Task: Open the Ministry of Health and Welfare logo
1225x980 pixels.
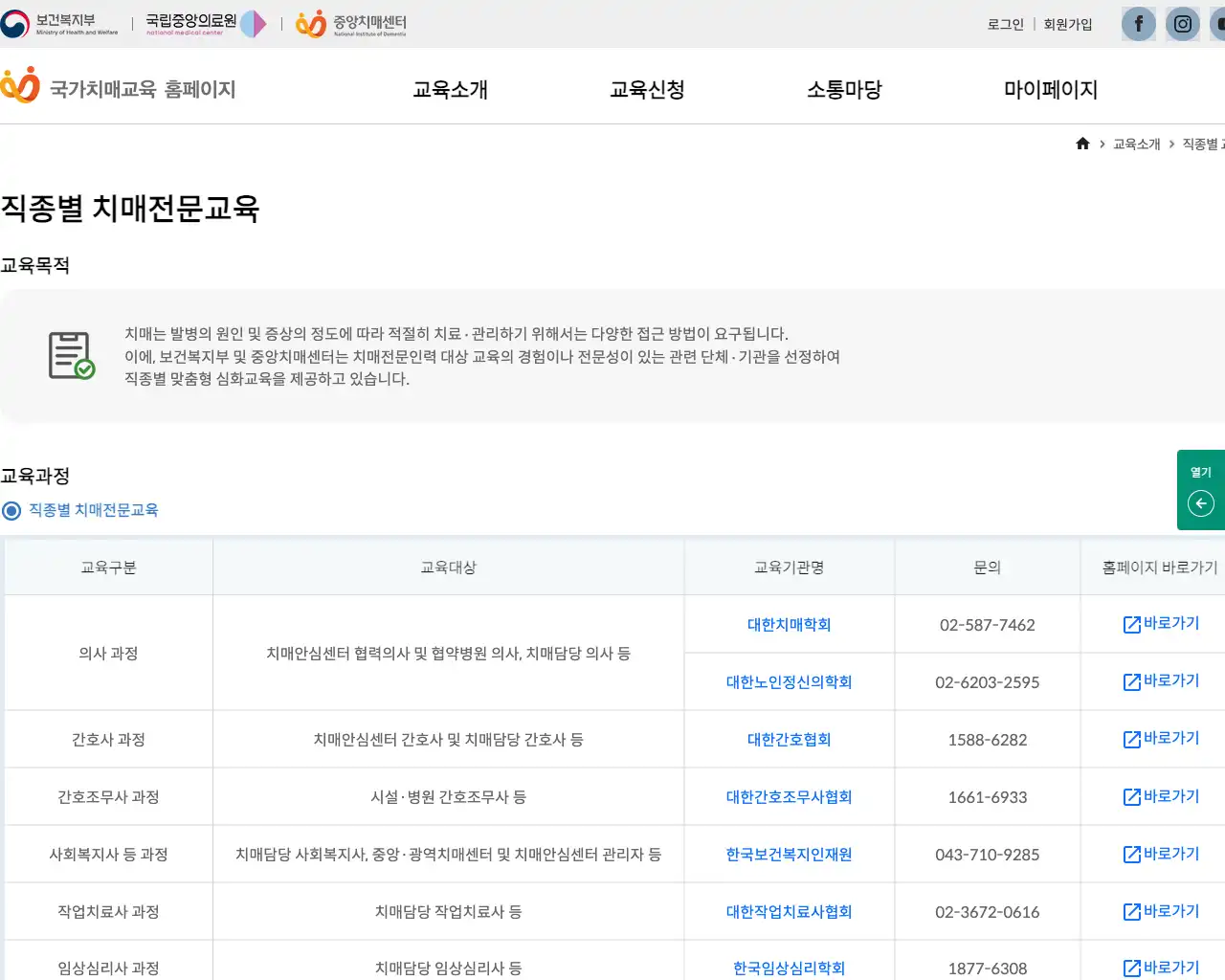Action: pyautogui.click(x=59, y=24)
